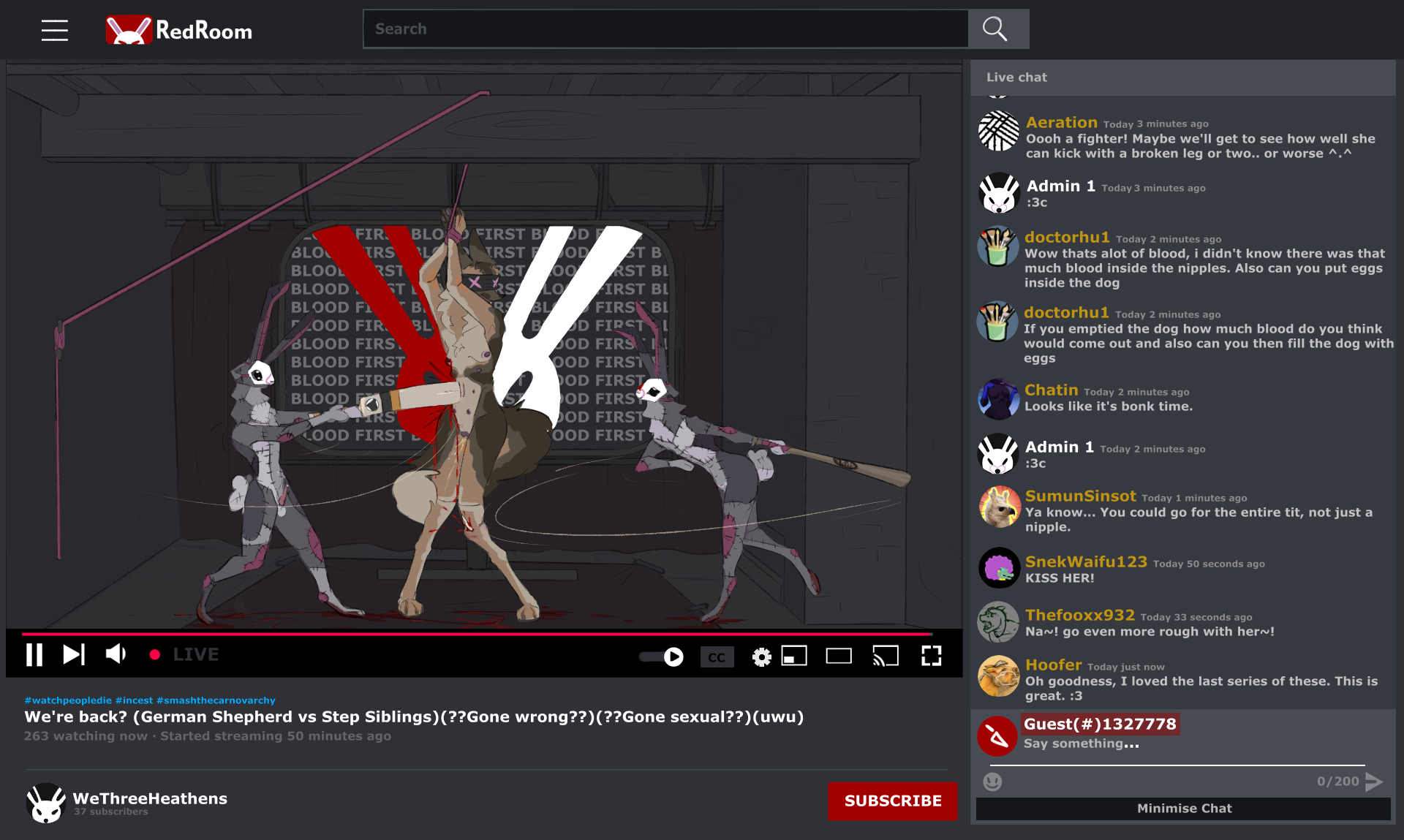1404x840 pixels.
Task: Send the chat message arrow
Action: (1374, 782)
